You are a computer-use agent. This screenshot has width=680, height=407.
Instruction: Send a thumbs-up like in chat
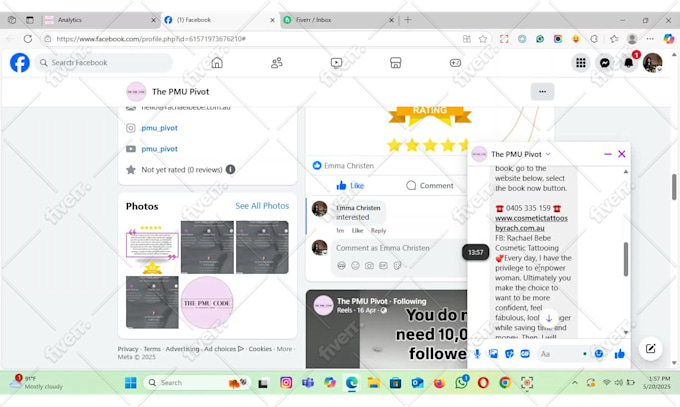[619, 354]
